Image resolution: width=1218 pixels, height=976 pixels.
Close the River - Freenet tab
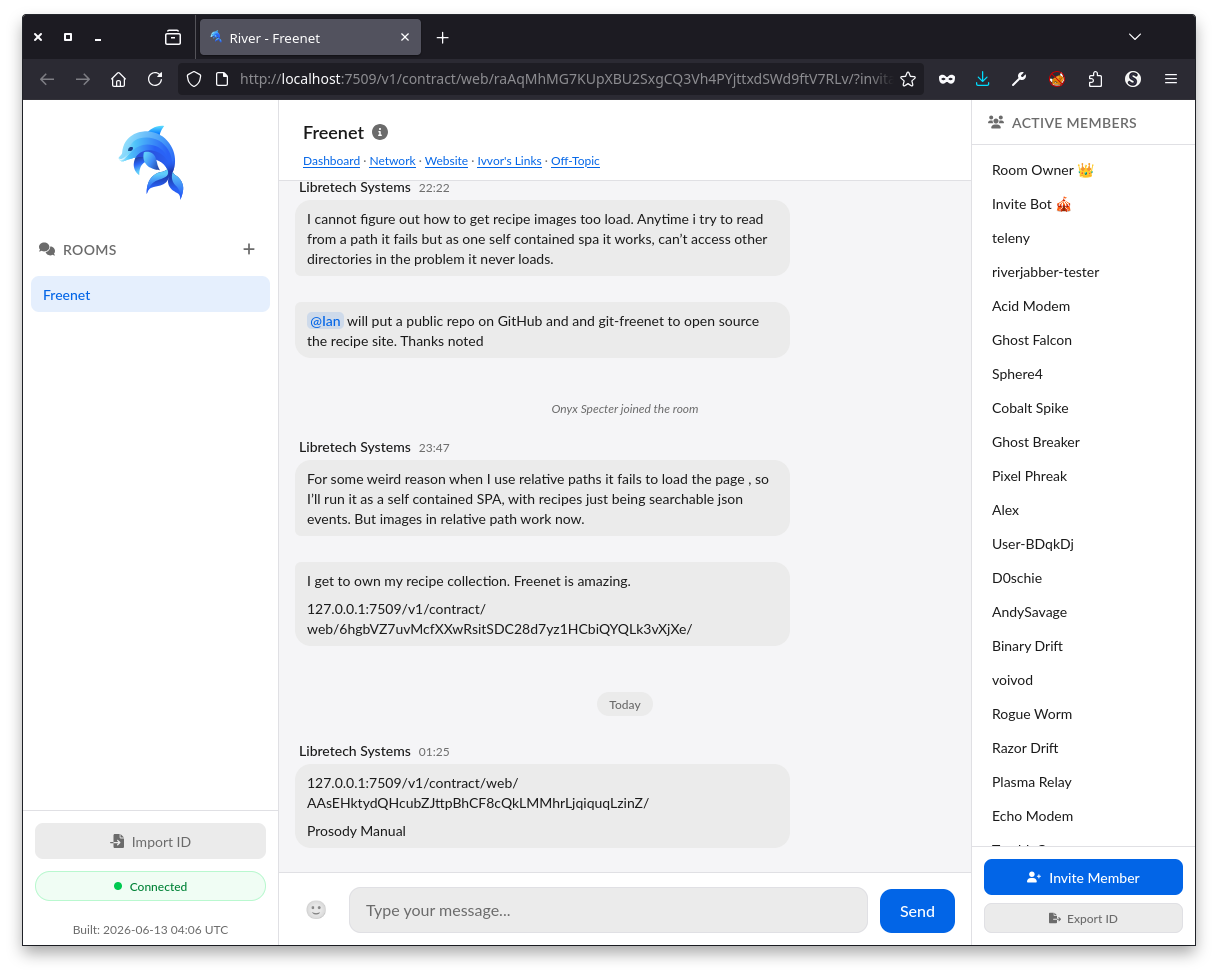pos(405,38)
